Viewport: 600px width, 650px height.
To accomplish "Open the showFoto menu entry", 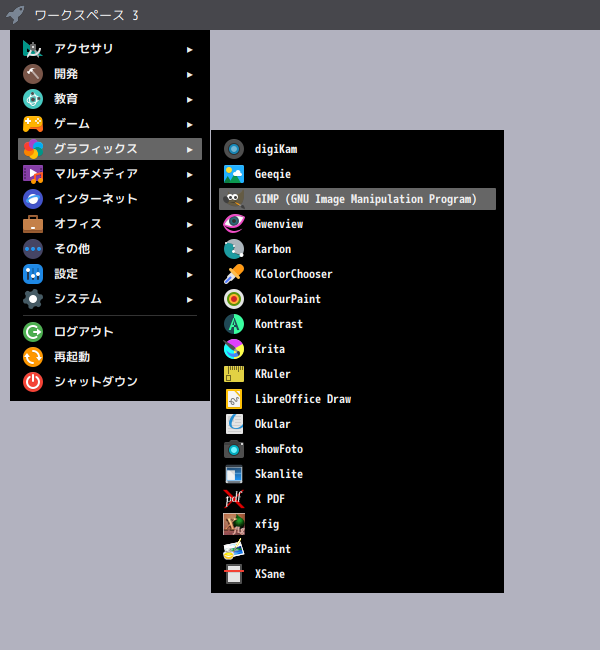I will pos(357,449).
